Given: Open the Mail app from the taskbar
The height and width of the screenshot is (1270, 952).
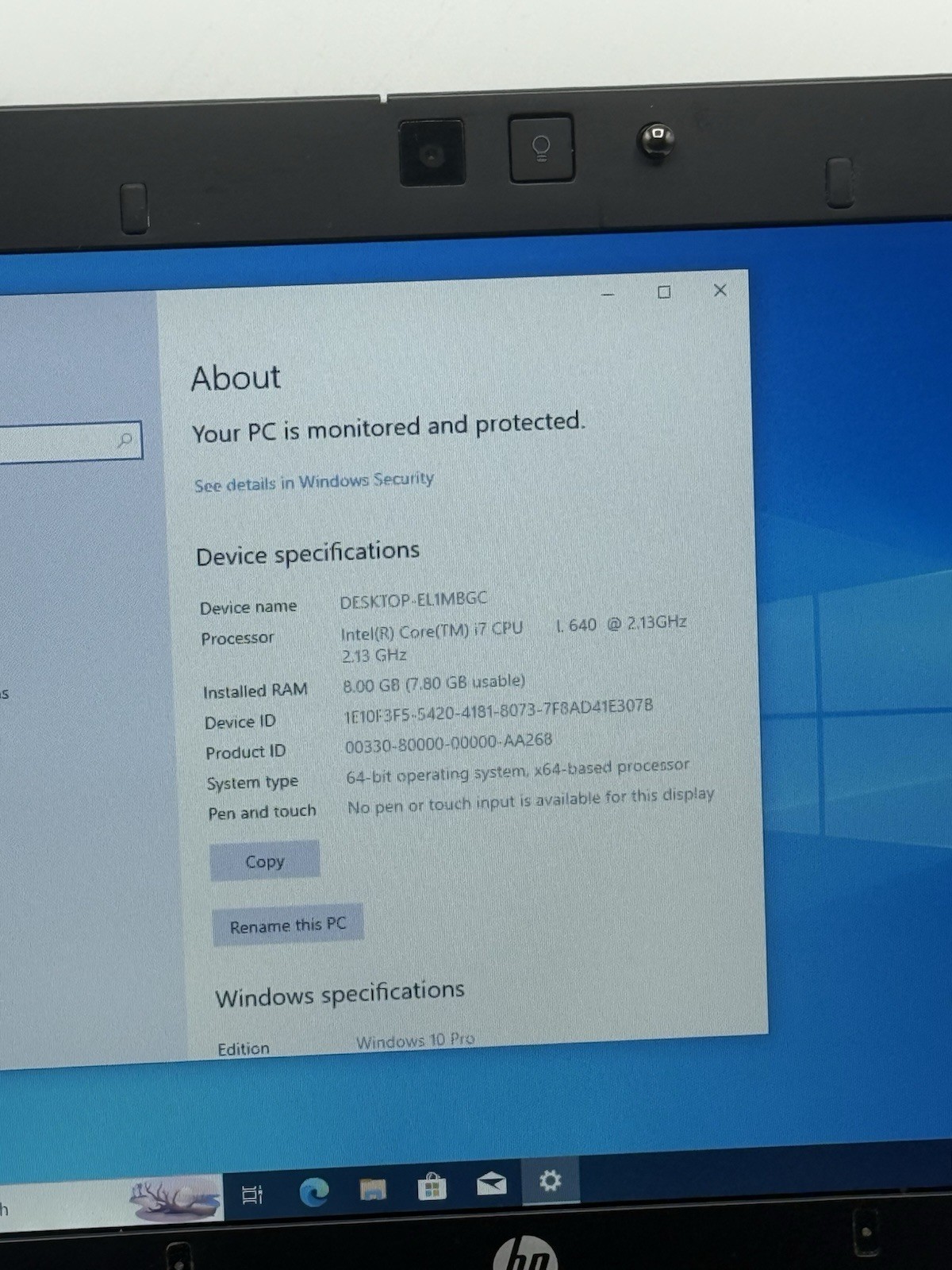Looking at the screenshot, I should (491, 1184).
